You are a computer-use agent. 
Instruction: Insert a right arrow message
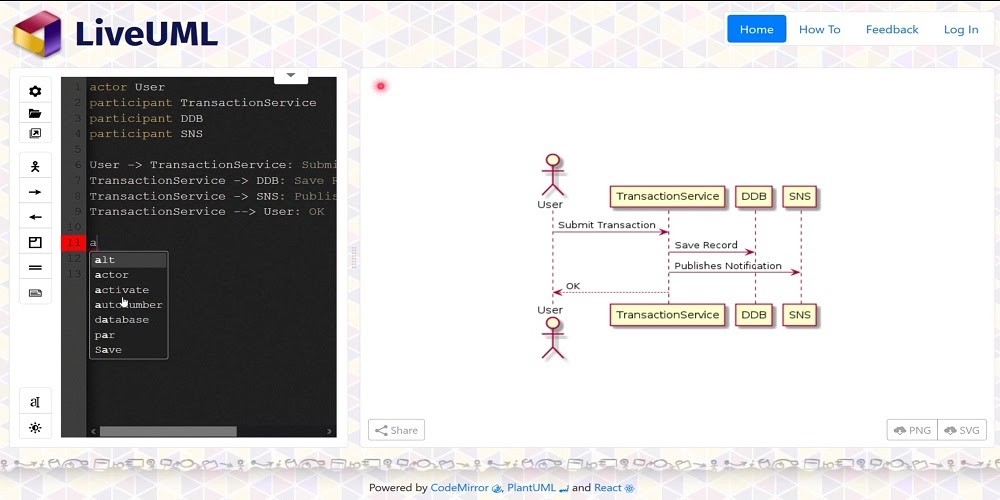tap(35, 192)
